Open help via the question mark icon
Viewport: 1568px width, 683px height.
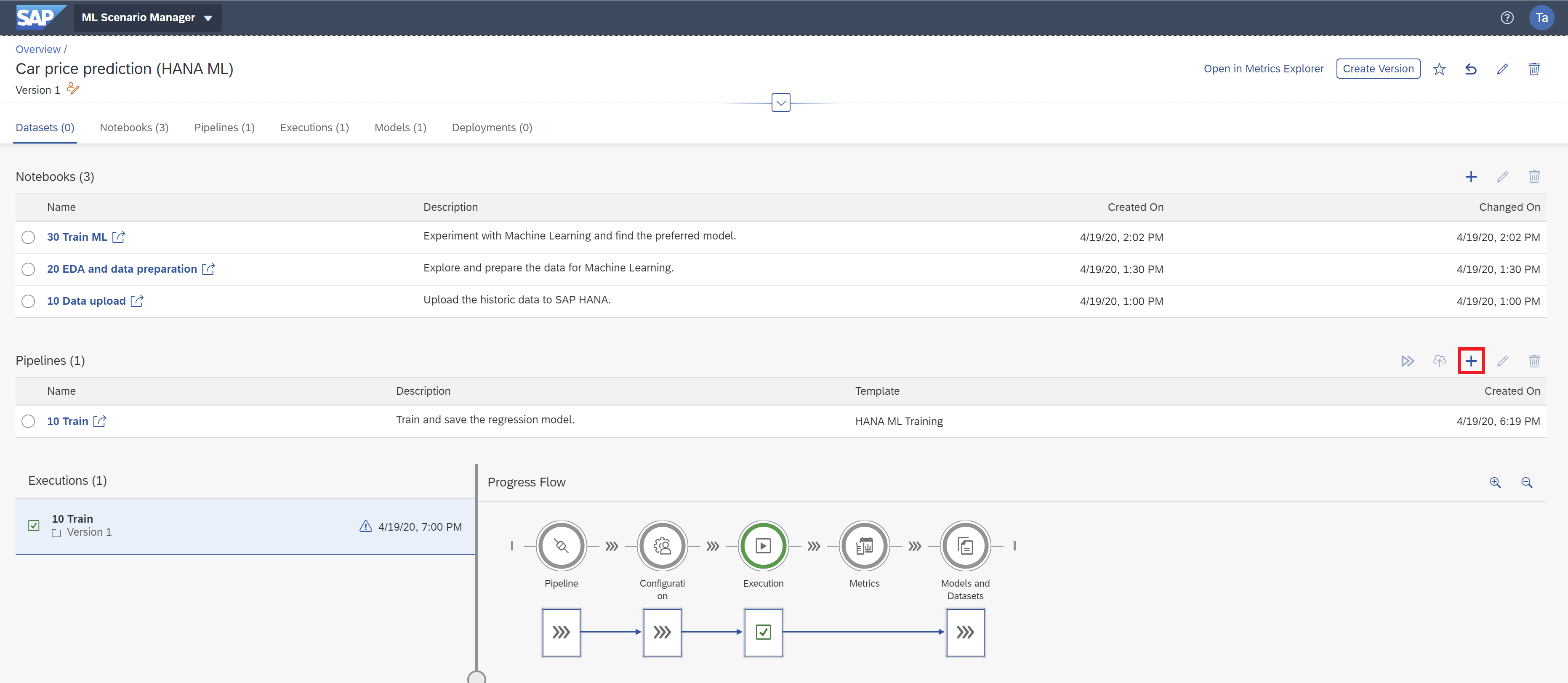coord(1507,18)
